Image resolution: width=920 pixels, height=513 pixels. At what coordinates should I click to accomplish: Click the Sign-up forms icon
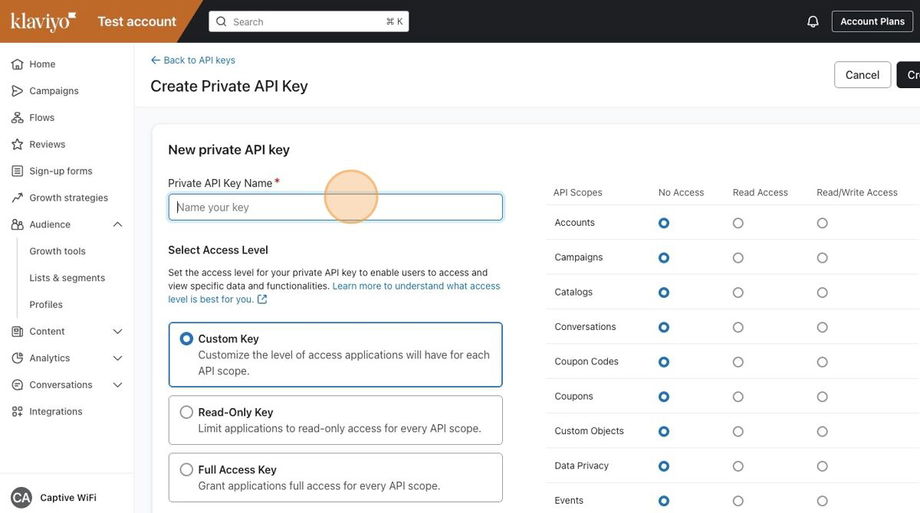17,171
